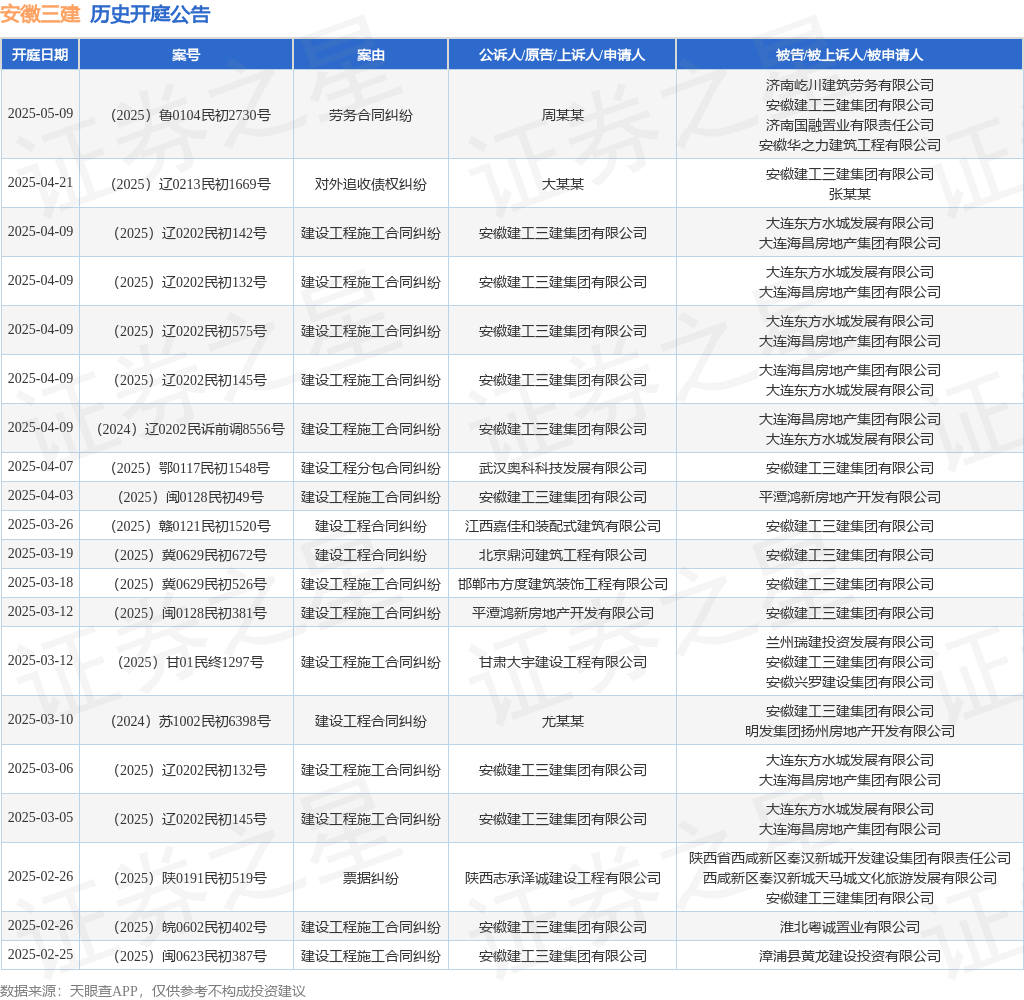Click case number 闽0128民初381号

coord(190,613)
